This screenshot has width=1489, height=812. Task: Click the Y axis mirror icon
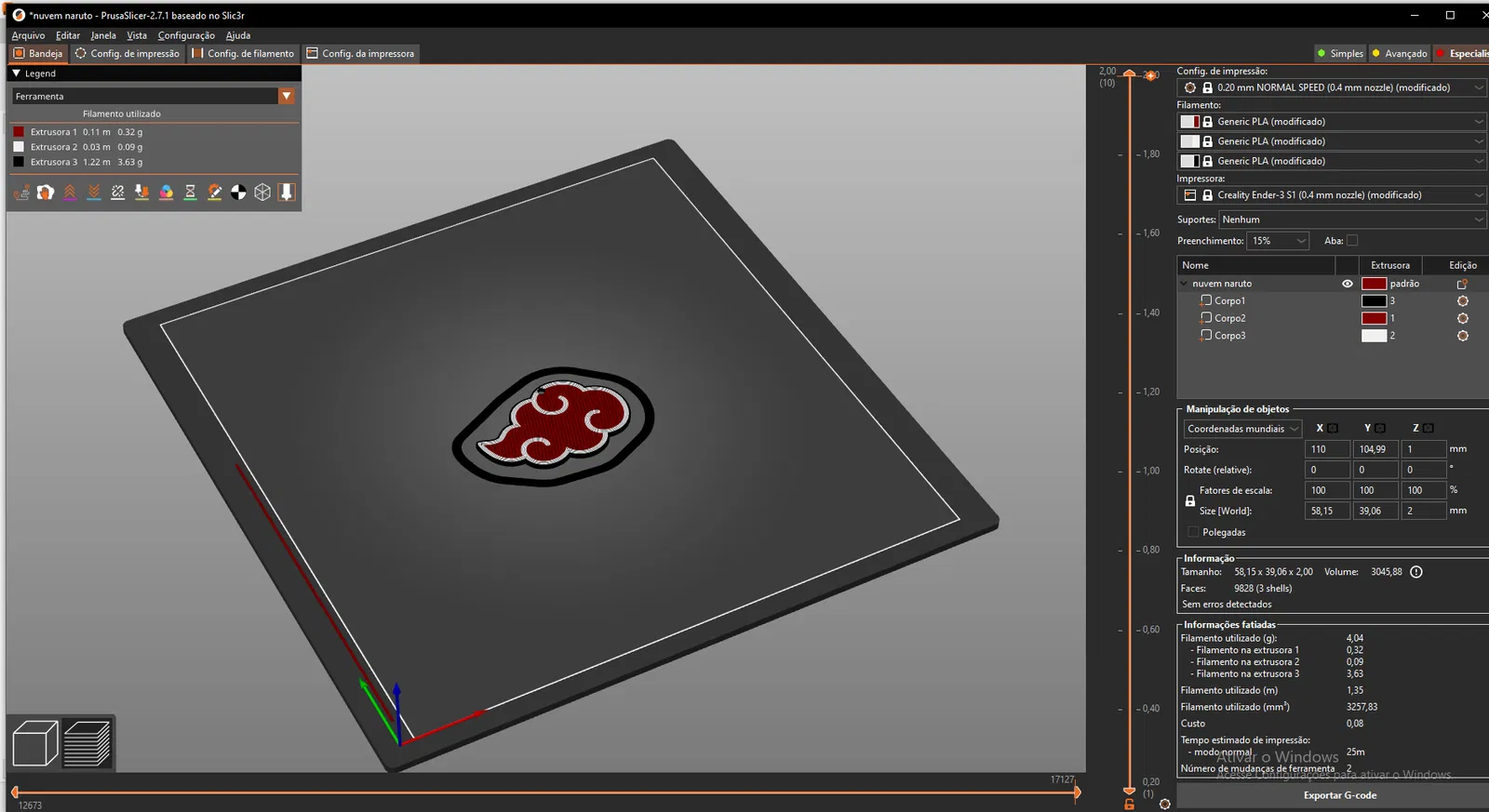(x=1380, y=428)
